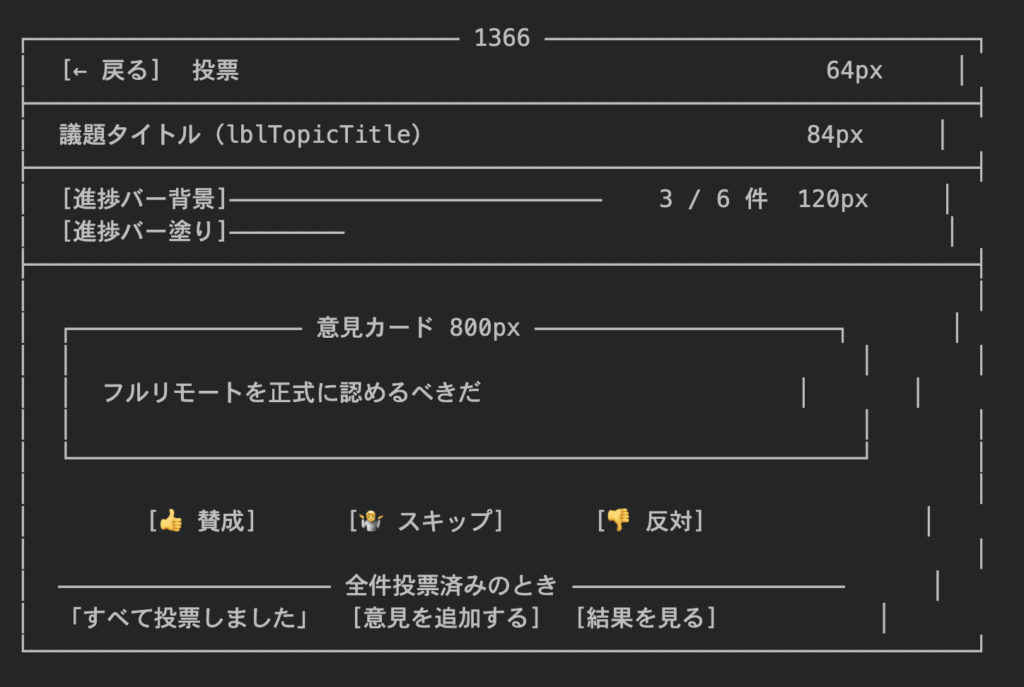Click the 結果を見る button
This screenshot has width=1024, height=687.
coord(646,618)
